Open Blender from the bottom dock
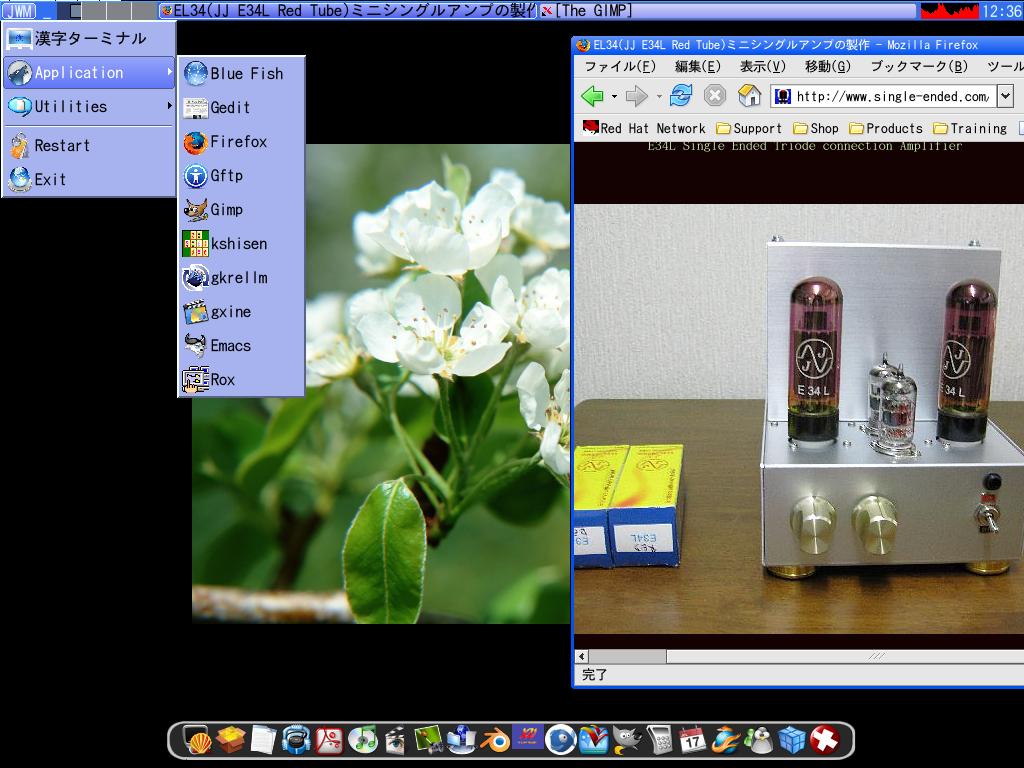 click(494, 740)
